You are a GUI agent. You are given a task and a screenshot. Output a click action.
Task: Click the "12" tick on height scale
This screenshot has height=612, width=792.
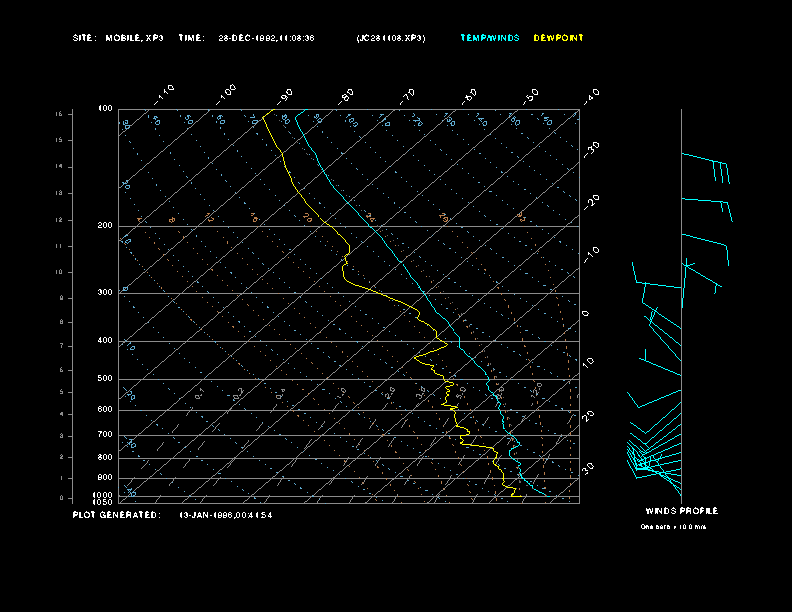[59, 220]
